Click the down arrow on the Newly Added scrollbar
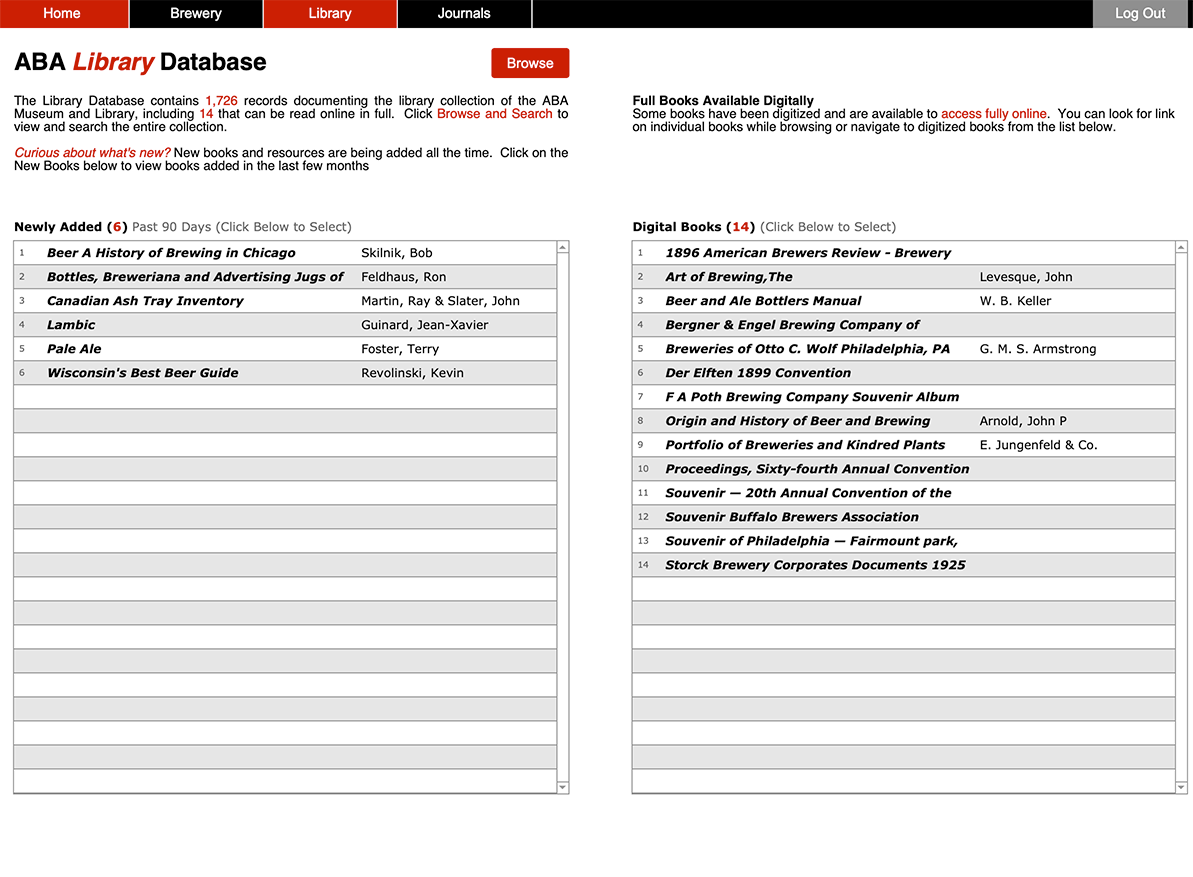 (x=562, y=785)
